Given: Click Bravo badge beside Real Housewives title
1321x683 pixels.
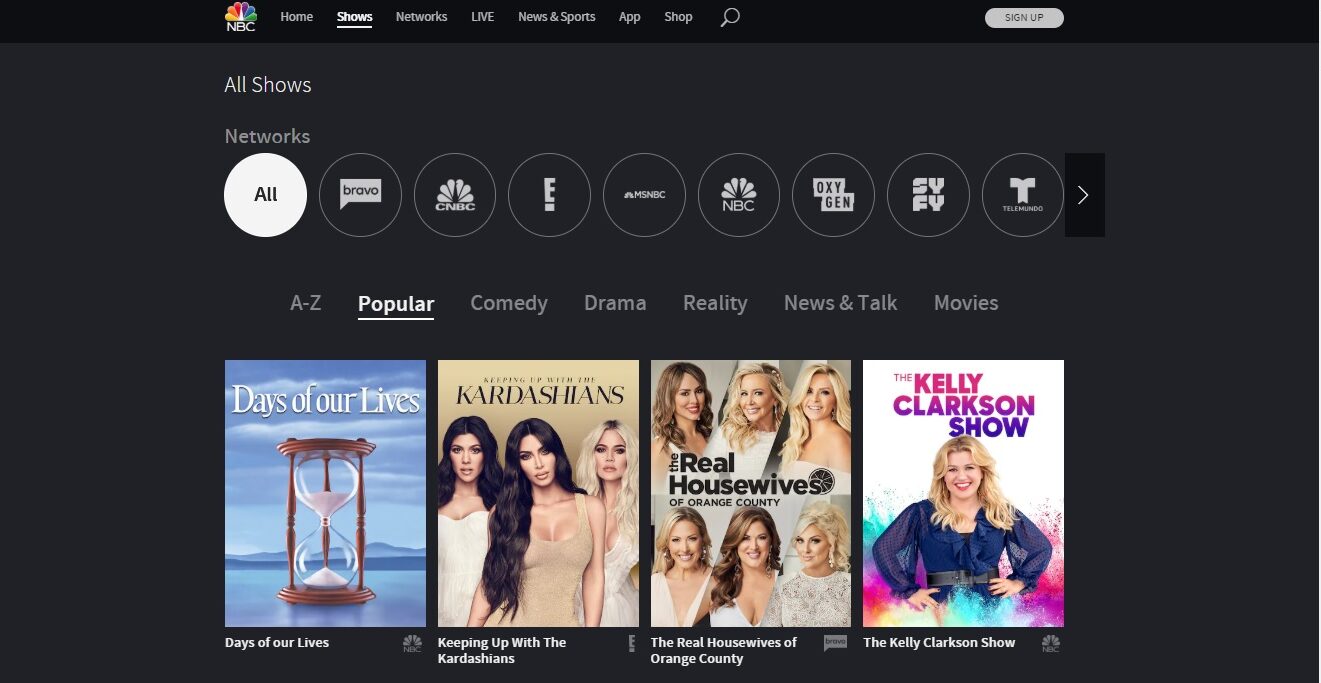Looking at the screenshot, I should click(835, 643).
